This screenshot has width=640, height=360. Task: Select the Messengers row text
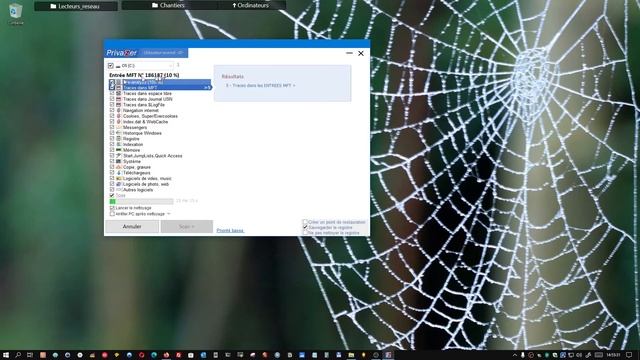135,128
